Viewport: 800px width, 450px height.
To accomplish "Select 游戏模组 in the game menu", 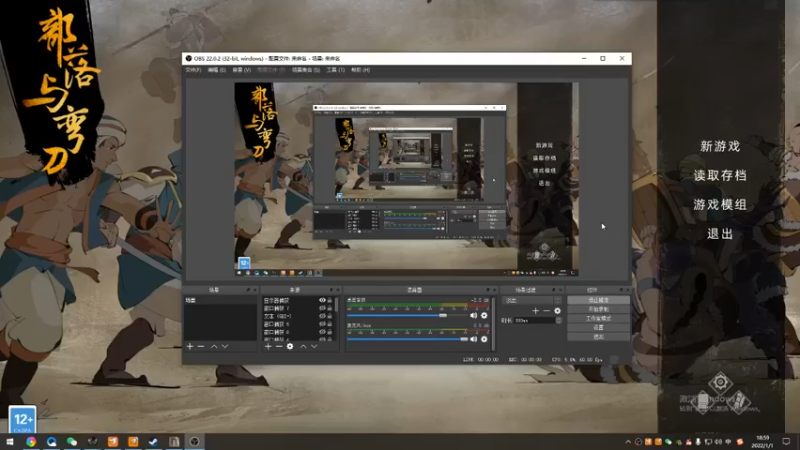I will coord(720,205).
